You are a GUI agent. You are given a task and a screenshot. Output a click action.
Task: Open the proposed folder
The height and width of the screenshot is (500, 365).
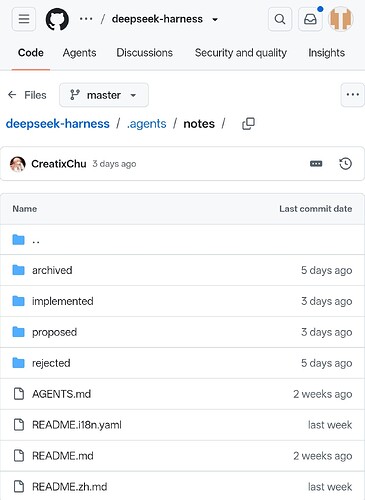coord(54,332)
